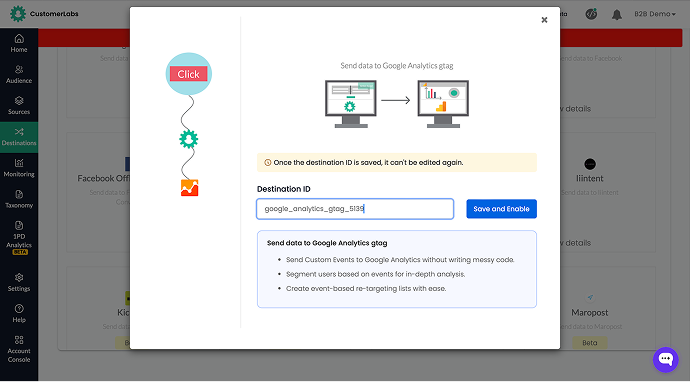Open the notifications bell
This screenshot has height=382, width=690.
pos(617,15)
